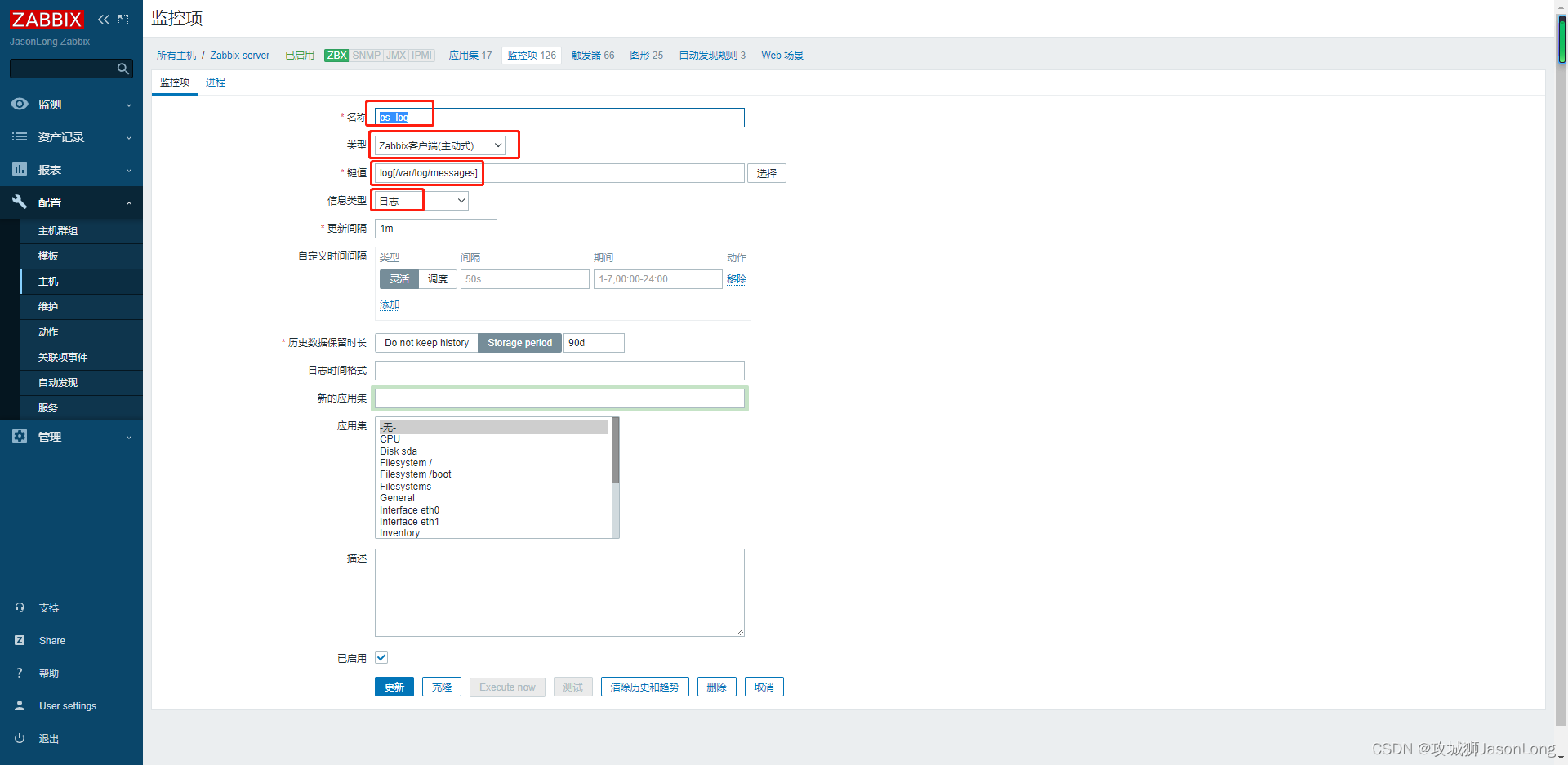
Task: Click the gear icon for 管理
Action: [20, 437]
